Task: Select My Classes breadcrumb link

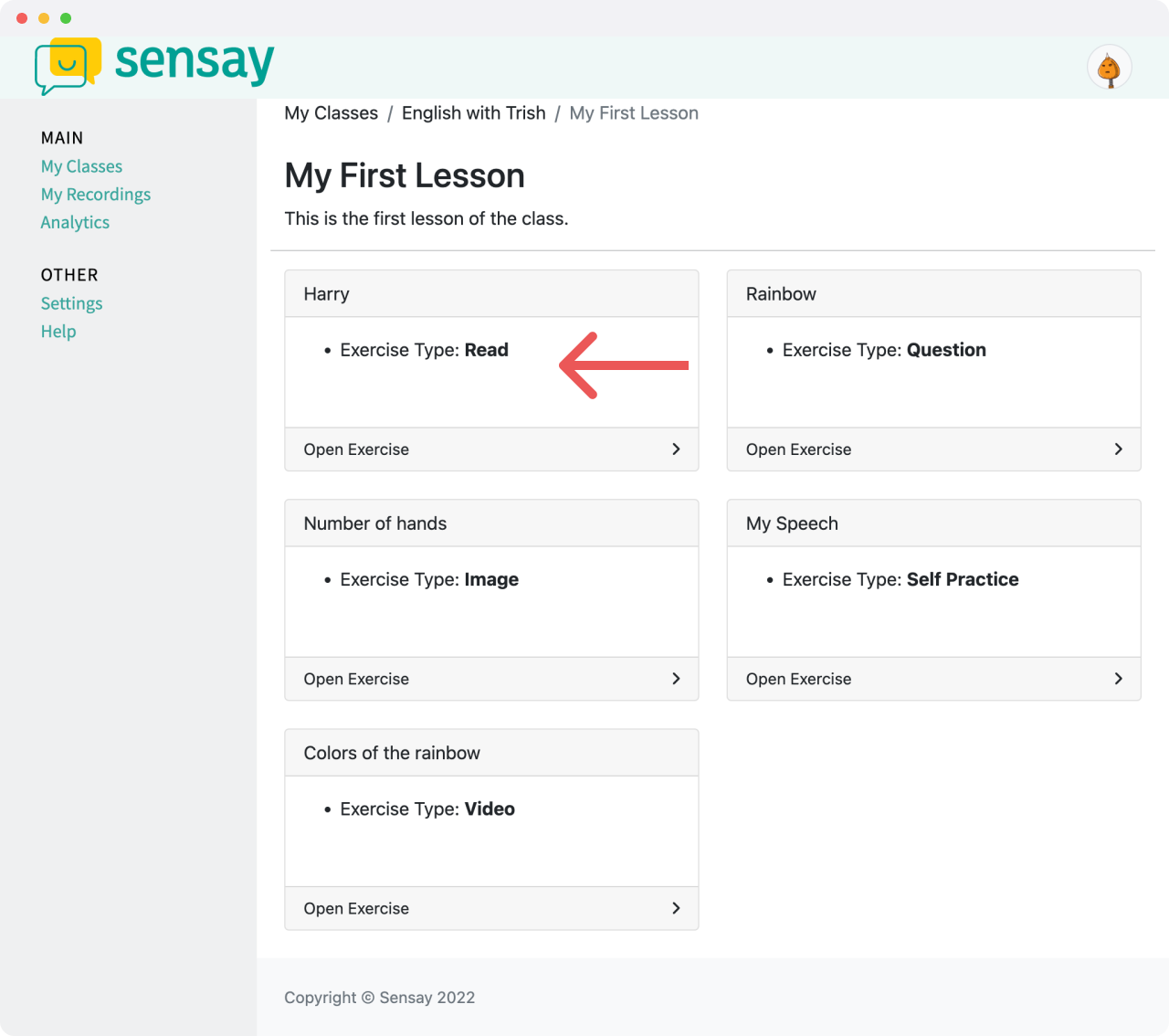Action: 331,113
